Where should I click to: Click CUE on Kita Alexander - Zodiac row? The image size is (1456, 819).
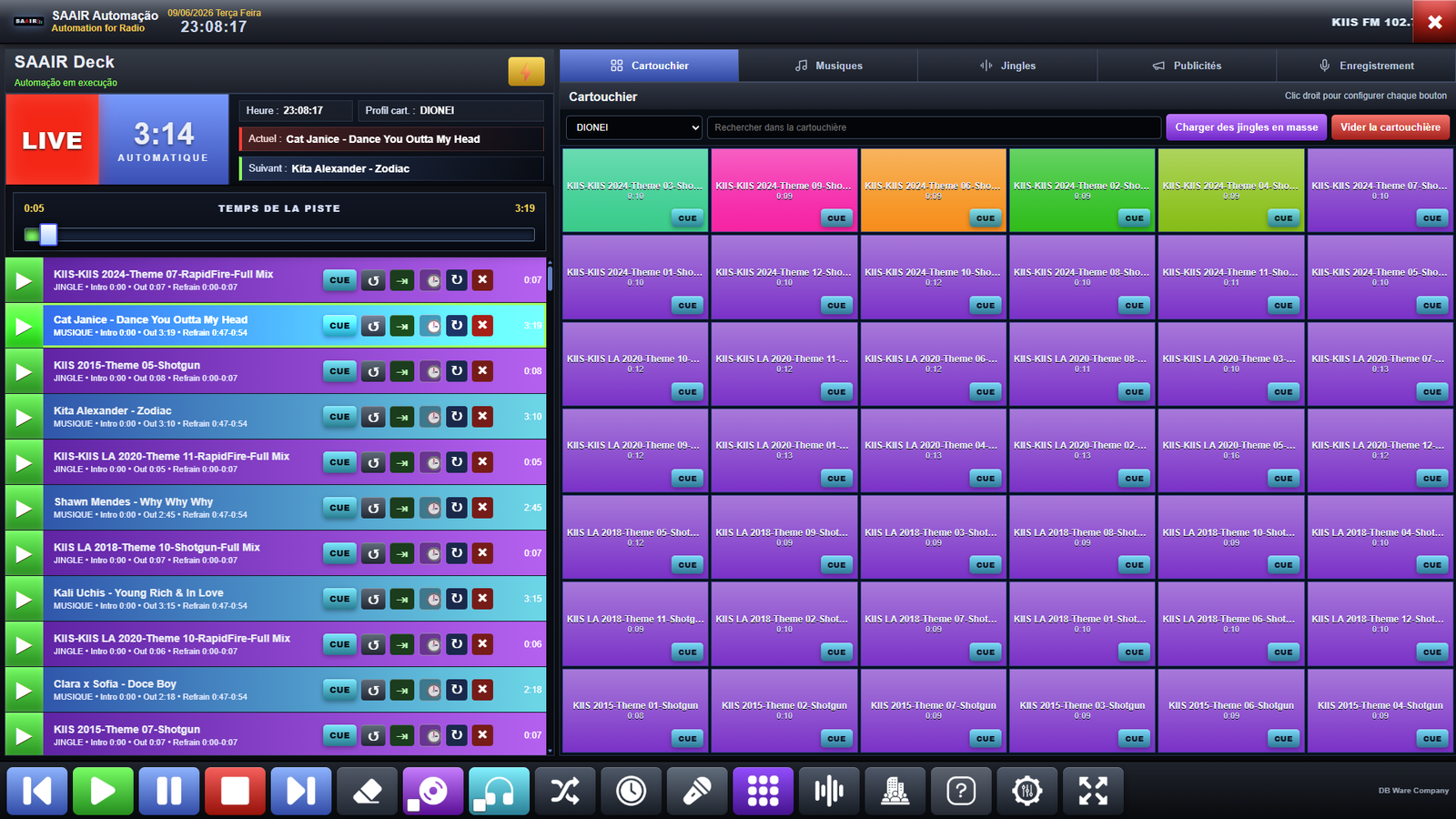[339, 417]
